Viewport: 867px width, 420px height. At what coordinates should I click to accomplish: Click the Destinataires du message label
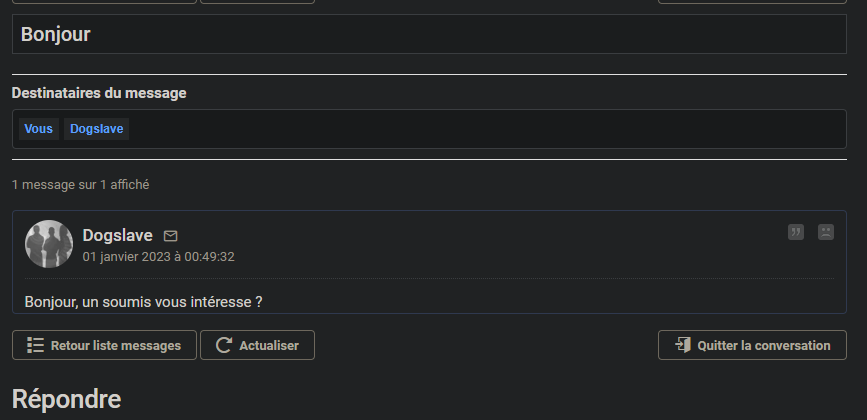(x=99, y=93)
